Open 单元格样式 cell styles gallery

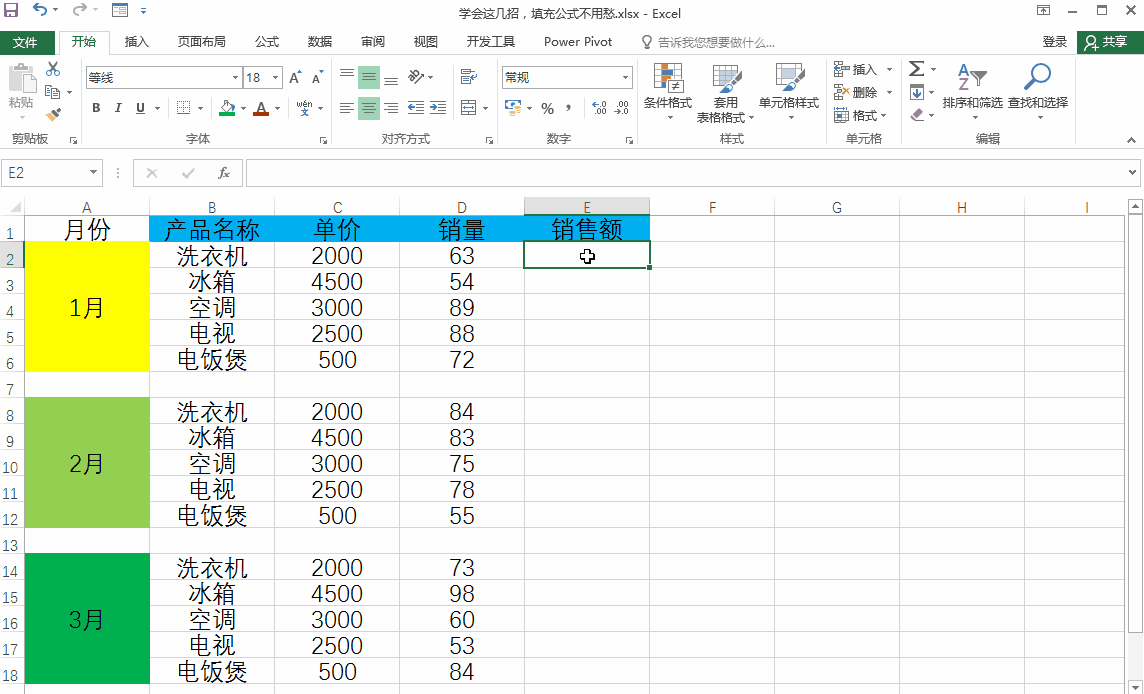tap(789, 92)
